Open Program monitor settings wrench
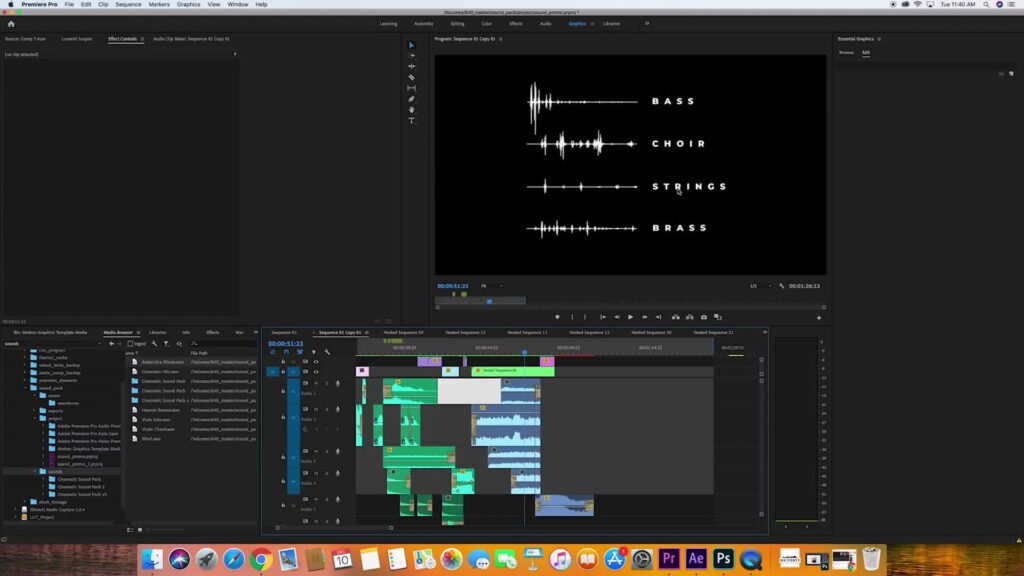Image resolution: width=1024 pixels, height=576 pixels. pyautogui.click(x=782, y=286)
